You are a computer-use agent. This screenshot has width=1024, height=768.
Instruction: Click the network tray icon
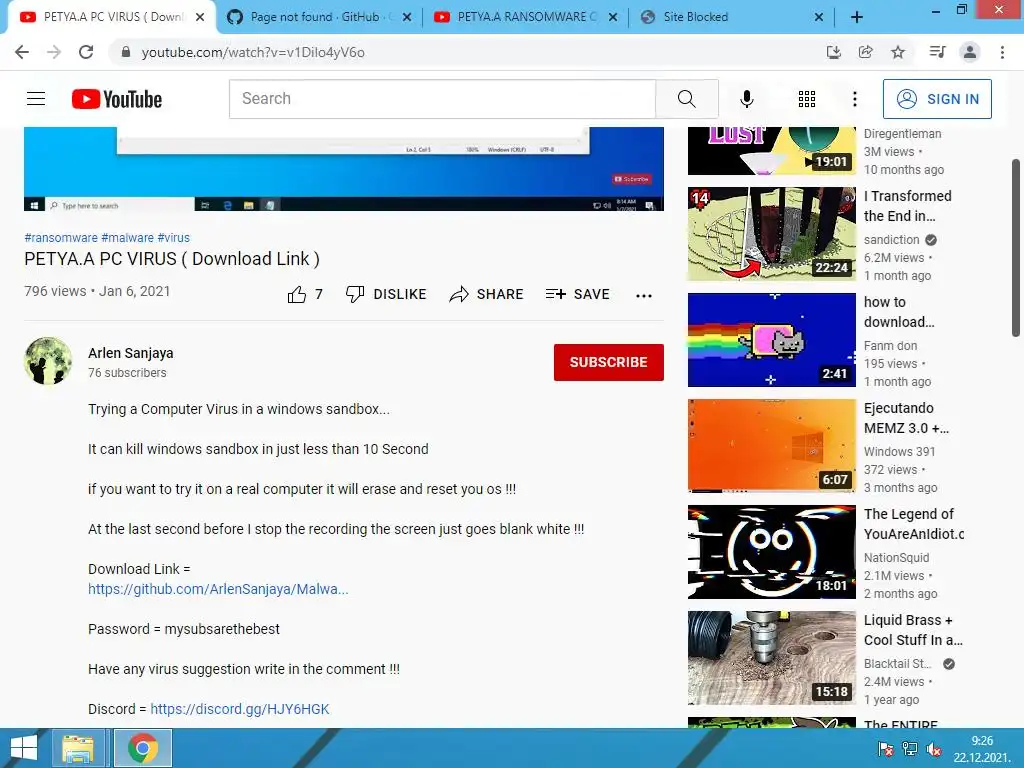point(909,749)
